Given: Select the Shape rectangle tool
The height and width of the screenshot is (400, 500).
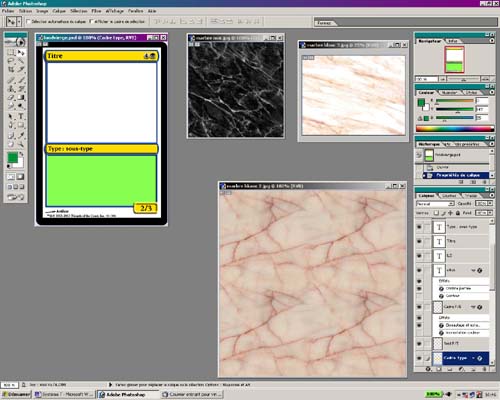Looking at the screenshot, I should click(x=21, y=125).
